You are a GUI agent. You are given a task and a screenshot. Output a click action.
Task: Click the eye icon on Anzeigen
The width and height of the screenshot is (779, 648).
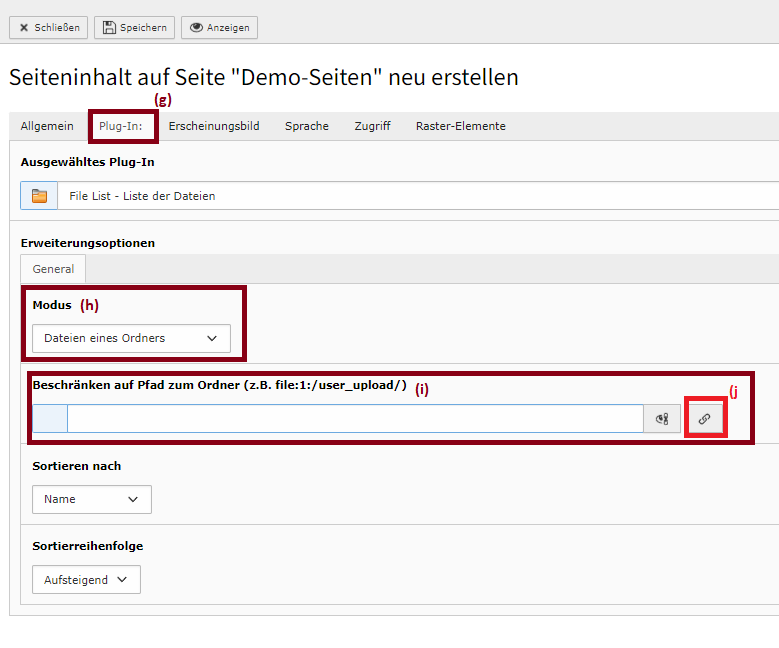[x=197, y=27]
